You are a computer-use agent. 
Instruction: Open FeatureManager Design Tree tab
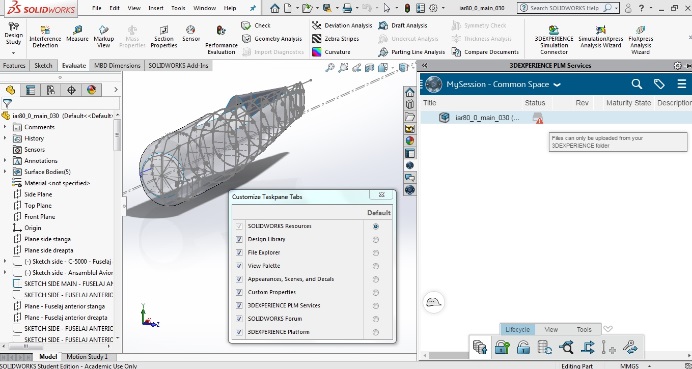pyautogui.click(x=10, y=90)
